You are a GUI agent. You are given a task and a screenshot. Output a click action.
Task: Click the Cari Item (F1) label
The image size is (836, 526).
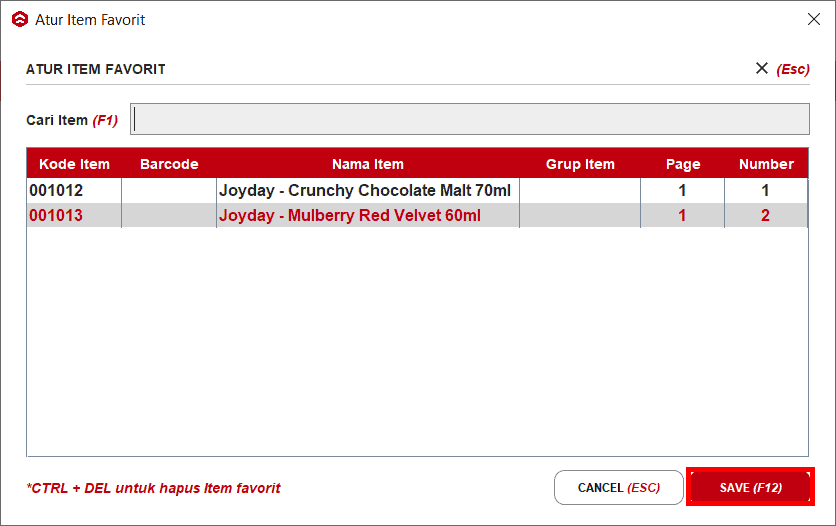pyautogui.click(x=72, y=120)
